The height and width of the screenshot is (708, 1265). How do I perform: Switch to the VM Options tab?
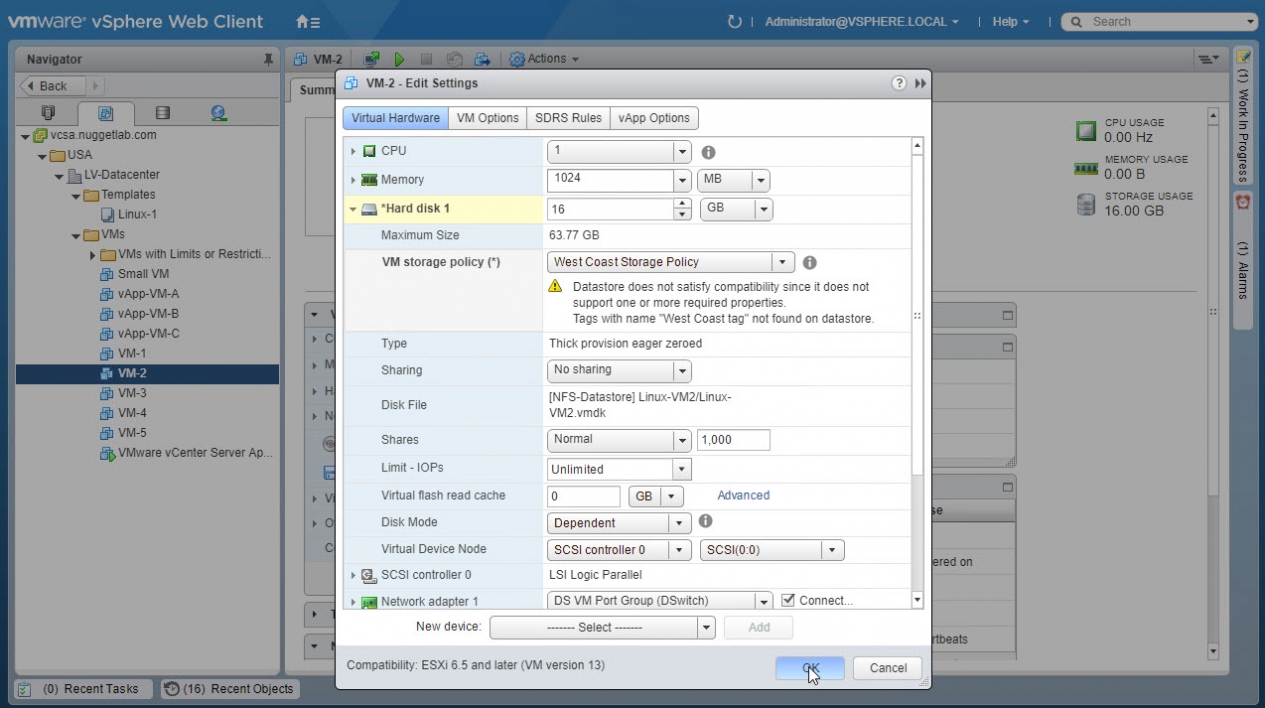coord(487,118)
